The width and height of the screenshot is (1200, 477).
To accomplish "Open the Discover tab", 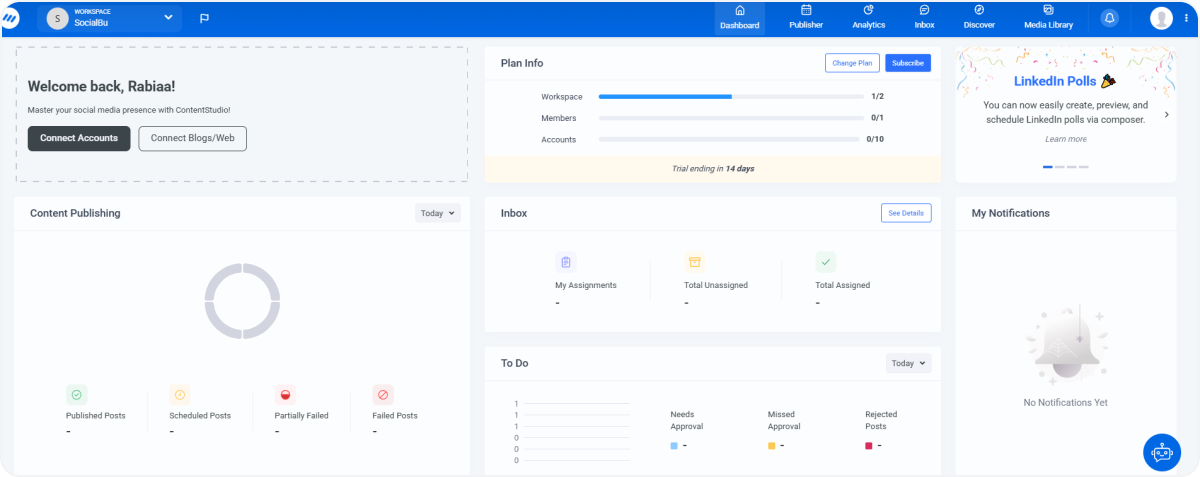I will pyautogui.click(x=979, y=18).
